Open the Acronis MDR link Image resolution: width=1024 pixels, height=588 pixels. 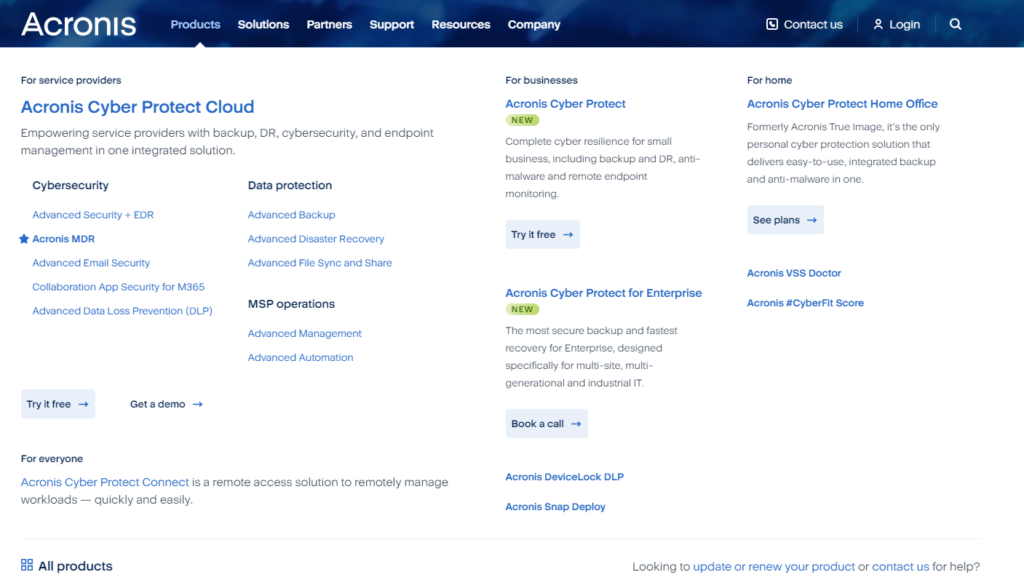click(63, 238)
